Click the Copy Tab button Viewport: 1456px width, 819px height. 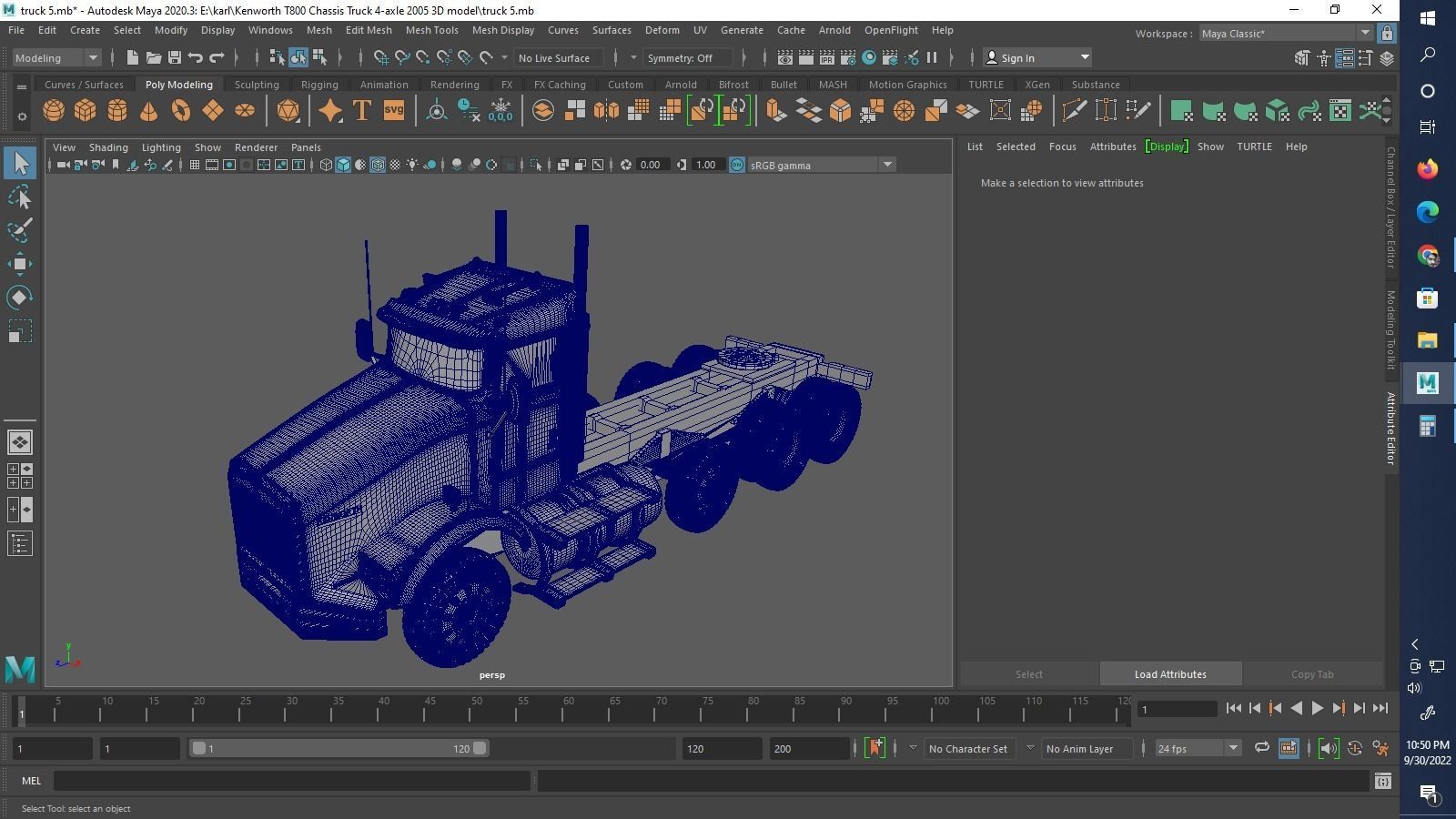click(1312, 674)
